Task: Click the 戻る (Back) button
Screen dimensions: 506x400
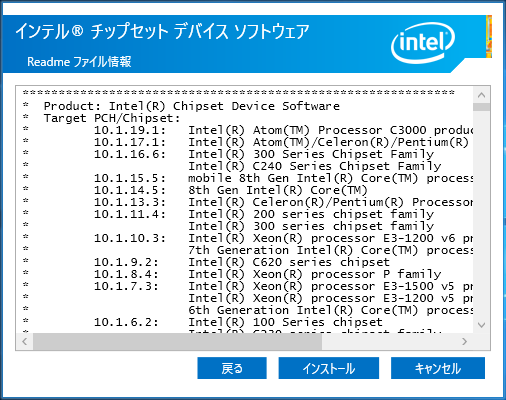Action: click(232, 368)
